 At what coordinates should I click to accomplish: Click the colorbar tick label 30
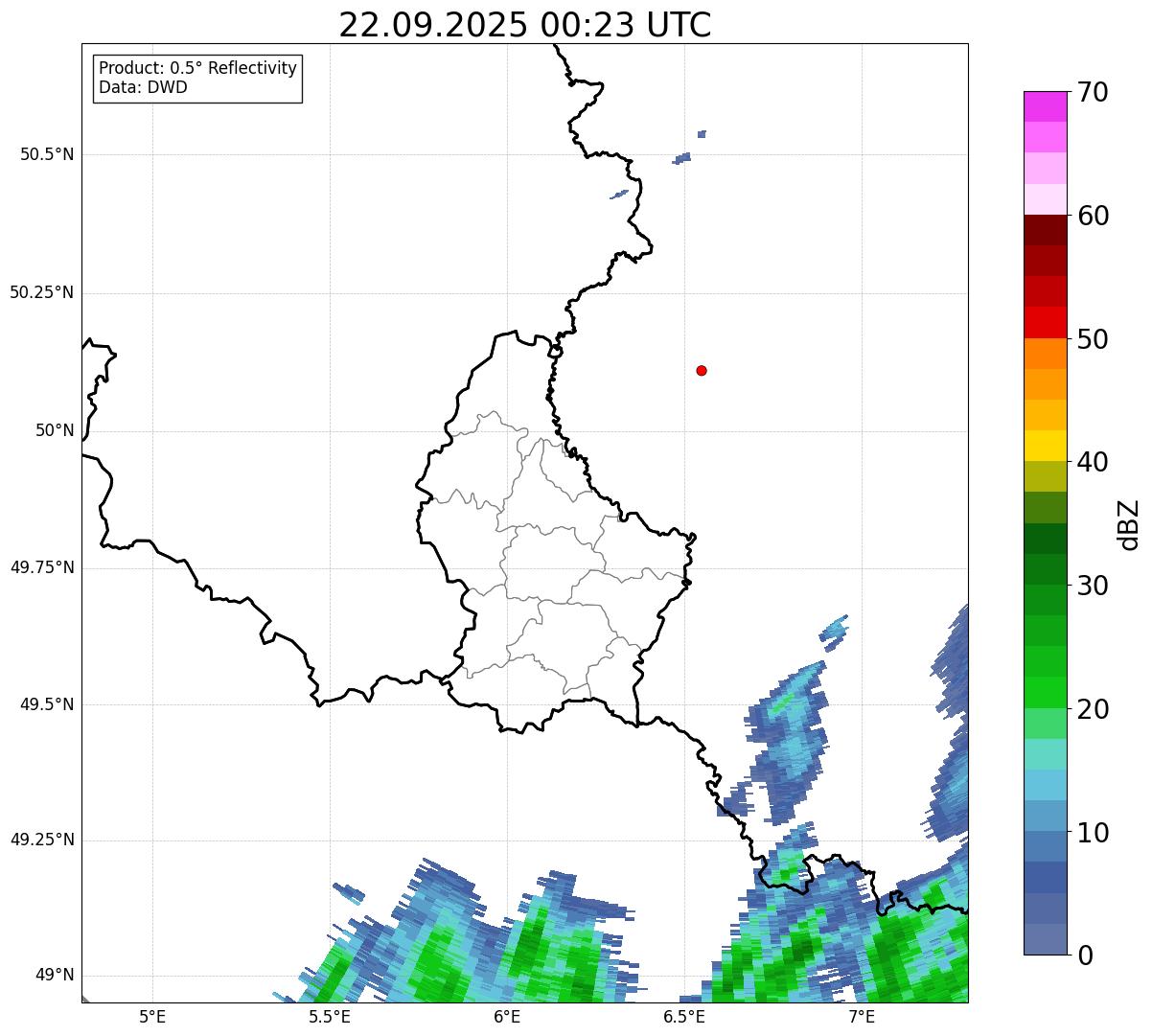pyautogui.click(x=1093, y=586)
